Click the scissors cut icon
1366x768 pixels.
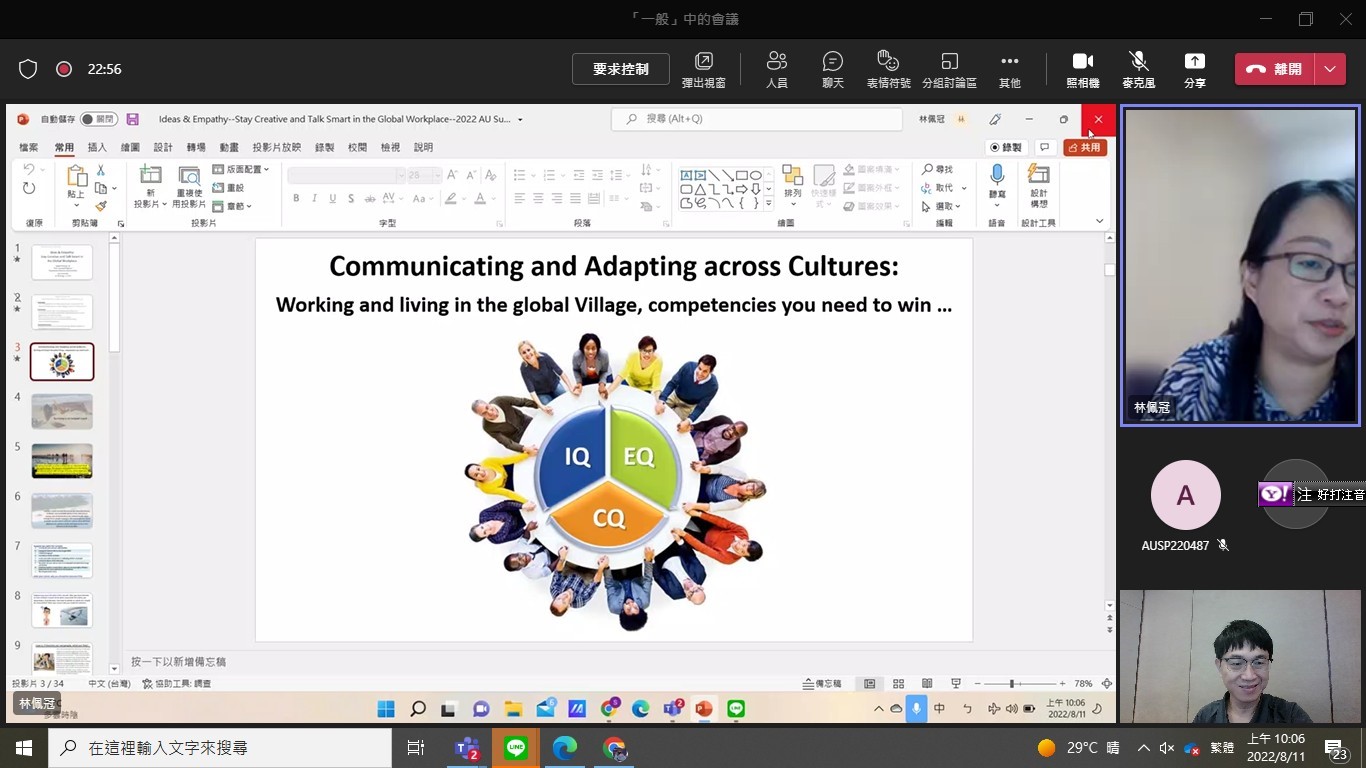click(x=101, y=170)
